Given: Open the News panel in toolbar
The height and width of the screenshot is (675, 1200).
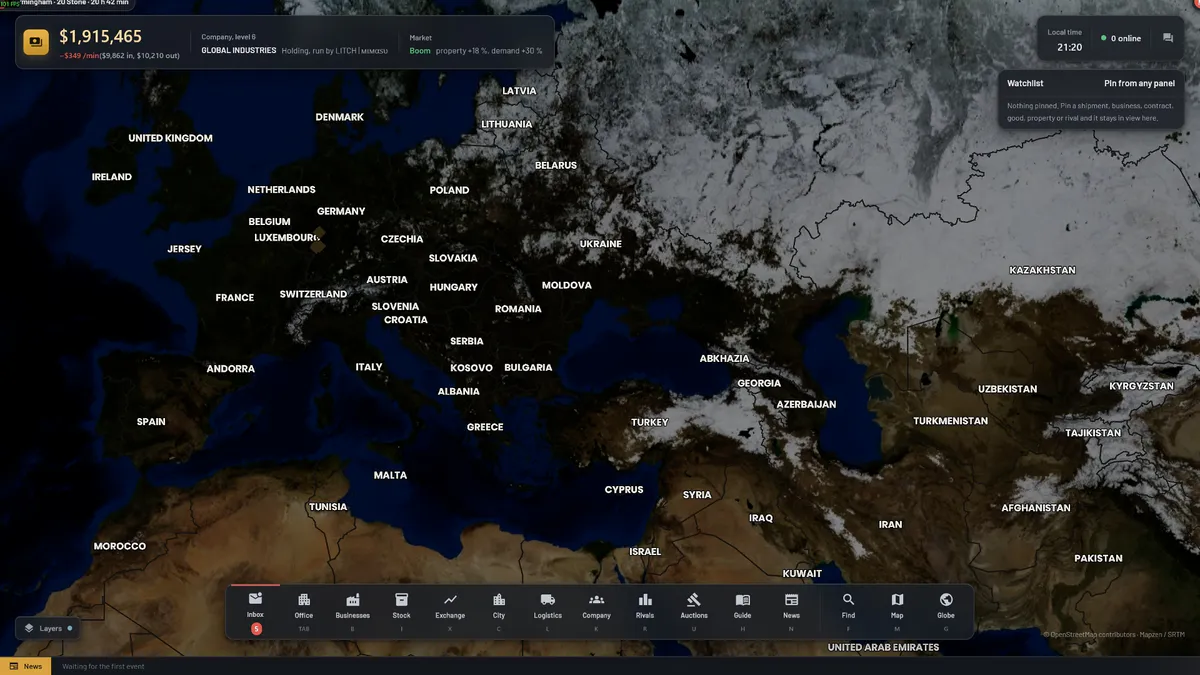Looking at the screenshot, I should 791,612.
